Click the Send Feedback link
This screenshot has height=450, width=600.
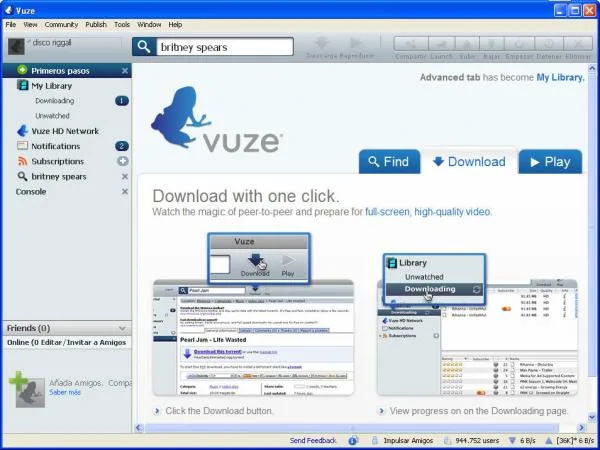[x=313, y=440]
